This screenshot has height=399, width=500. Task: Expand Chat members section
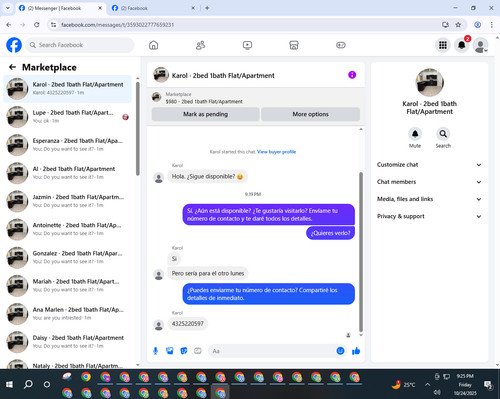pyautogui.click(x=429, y=182)
